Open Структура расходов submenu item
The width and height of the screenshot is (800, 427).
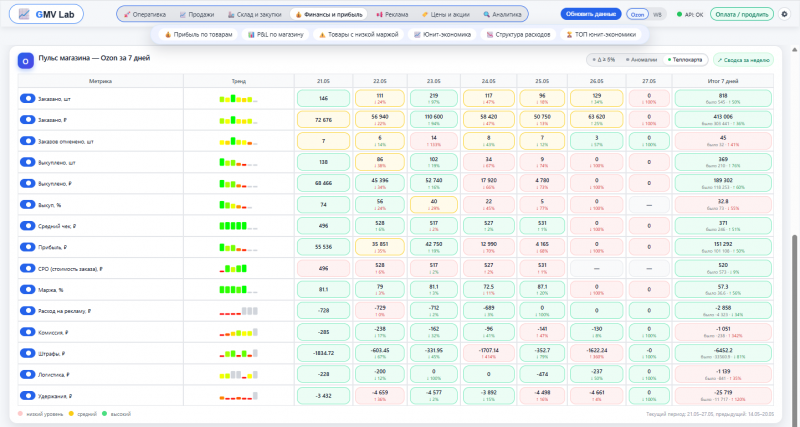point(518,35)
